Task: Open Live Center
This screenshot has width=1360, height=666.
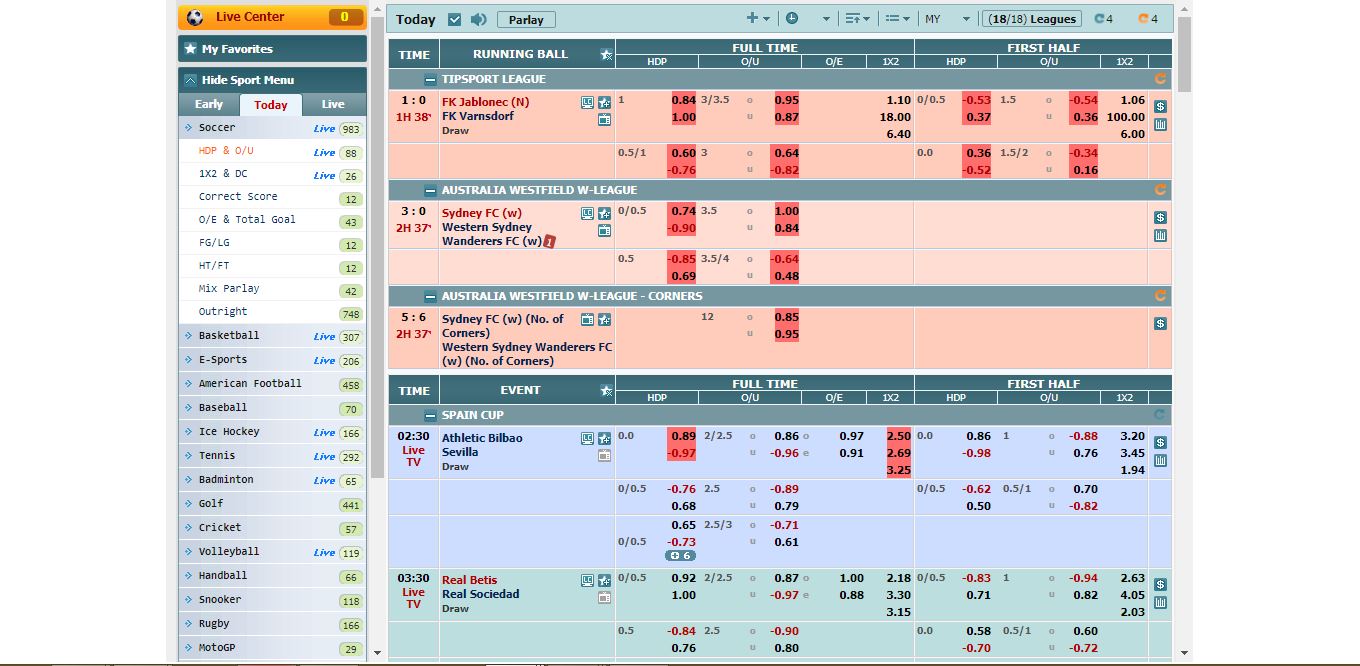Action: point(272,17)
